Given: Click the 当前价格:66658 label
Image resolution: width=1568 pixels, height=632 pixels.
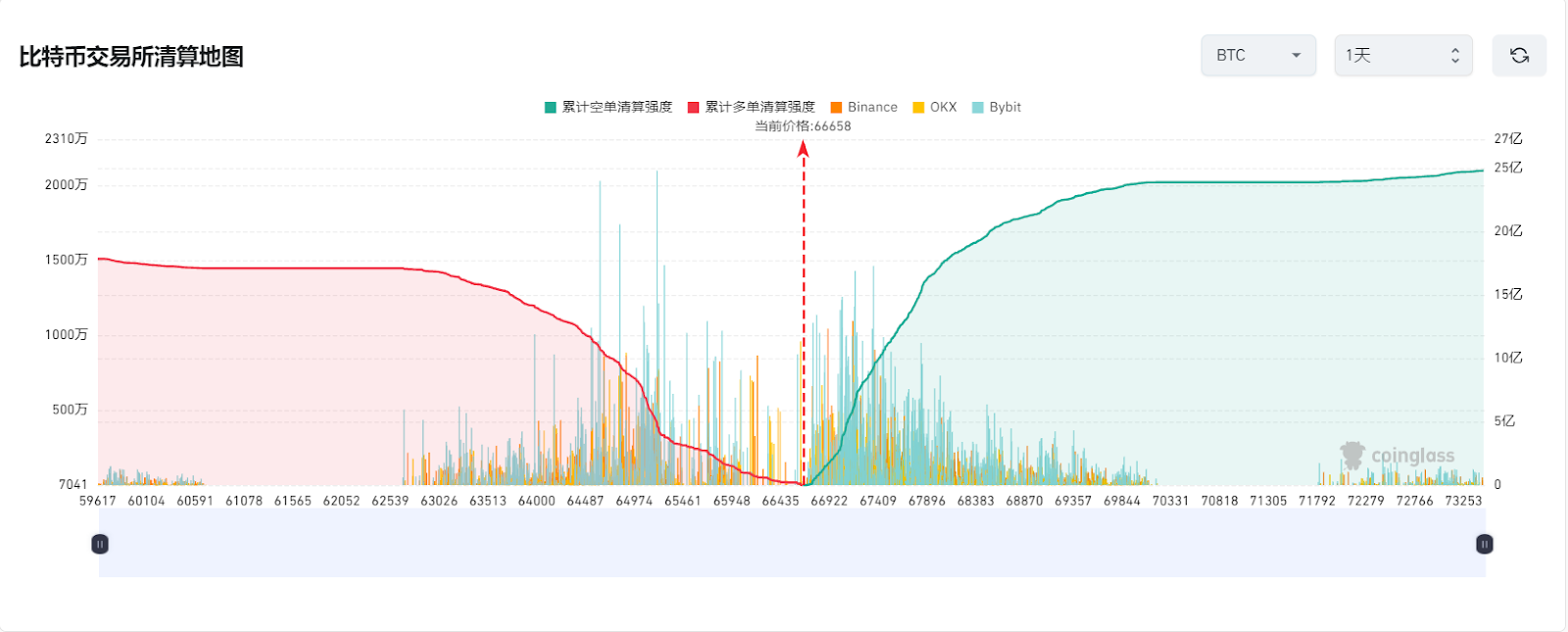Looking at the screenshot, I should tap(803, 126).
